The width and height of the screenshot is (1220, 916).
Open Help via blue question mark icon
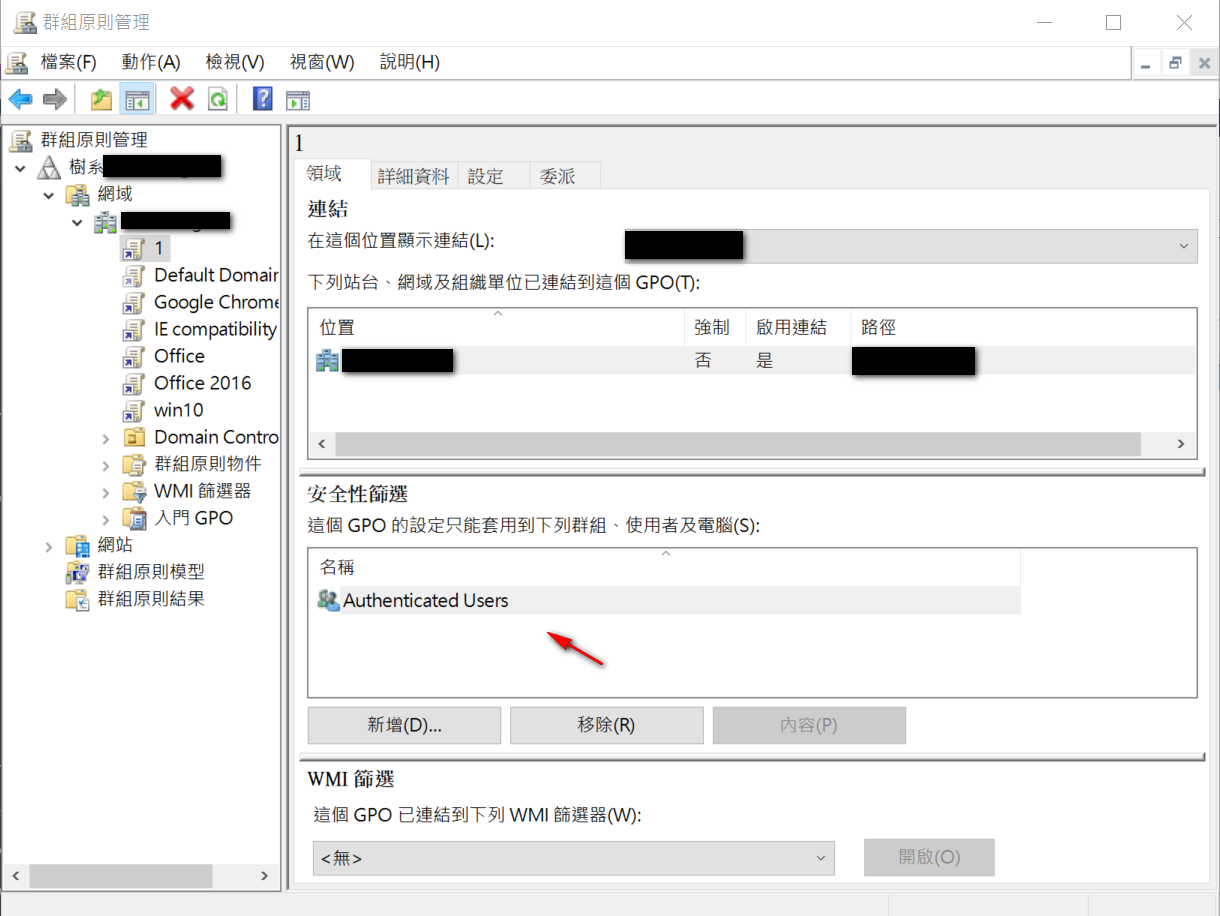click(x=263, y=99)
